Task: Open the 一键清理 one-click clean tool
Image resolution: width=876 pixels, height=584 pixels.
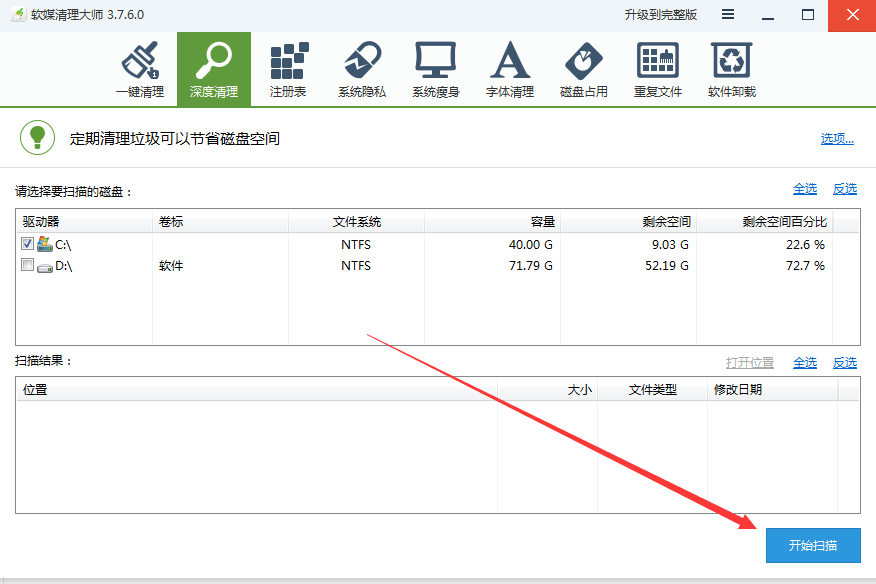Action: click(x=140, y=69)
